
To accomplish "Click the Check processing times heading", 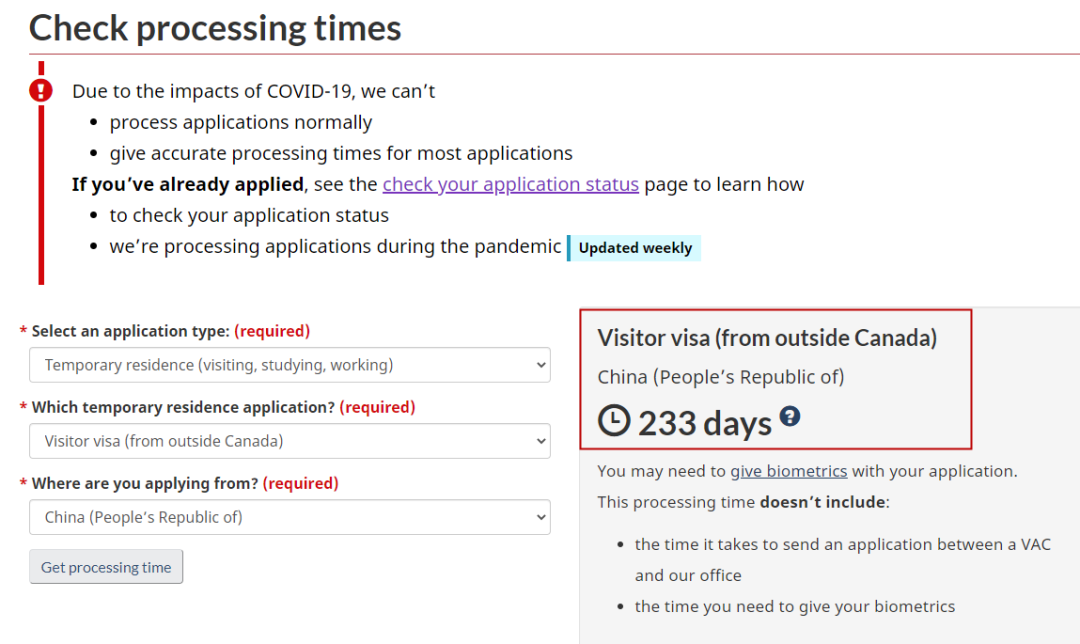I will 215,28.
